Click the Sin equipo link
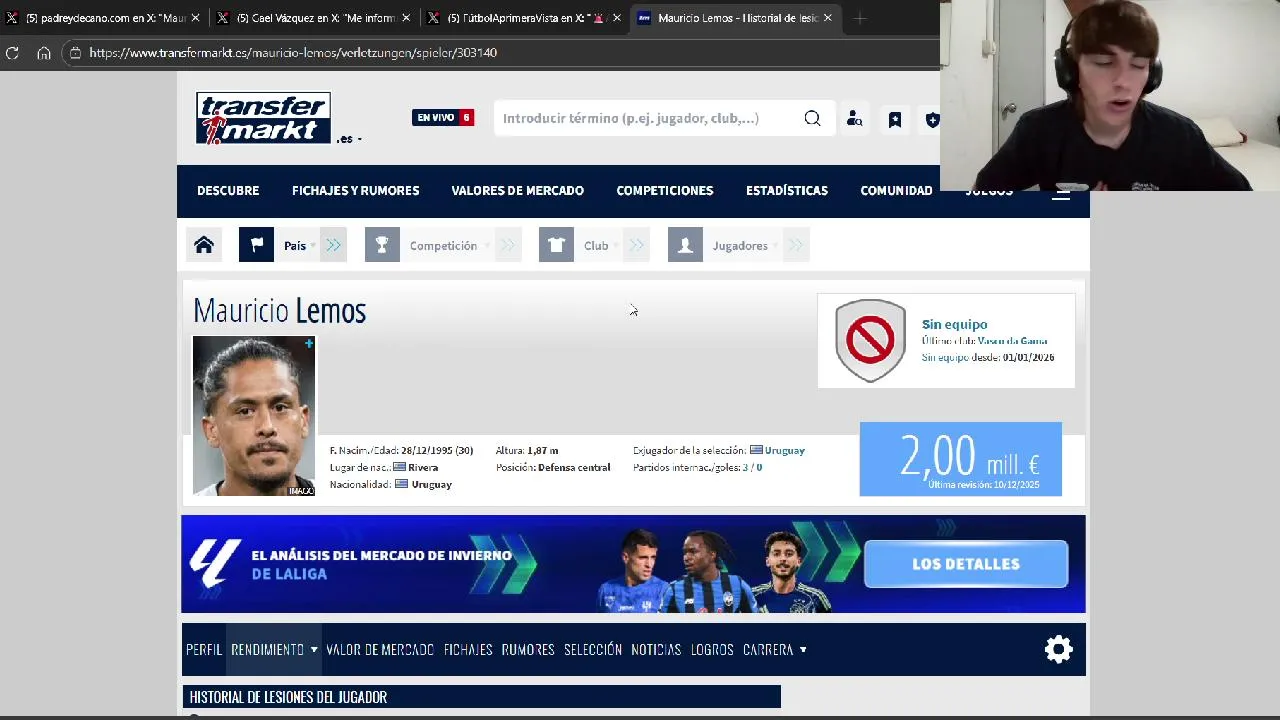The height and width of the screenshot is (720, 1280). (x=954, y=324)
